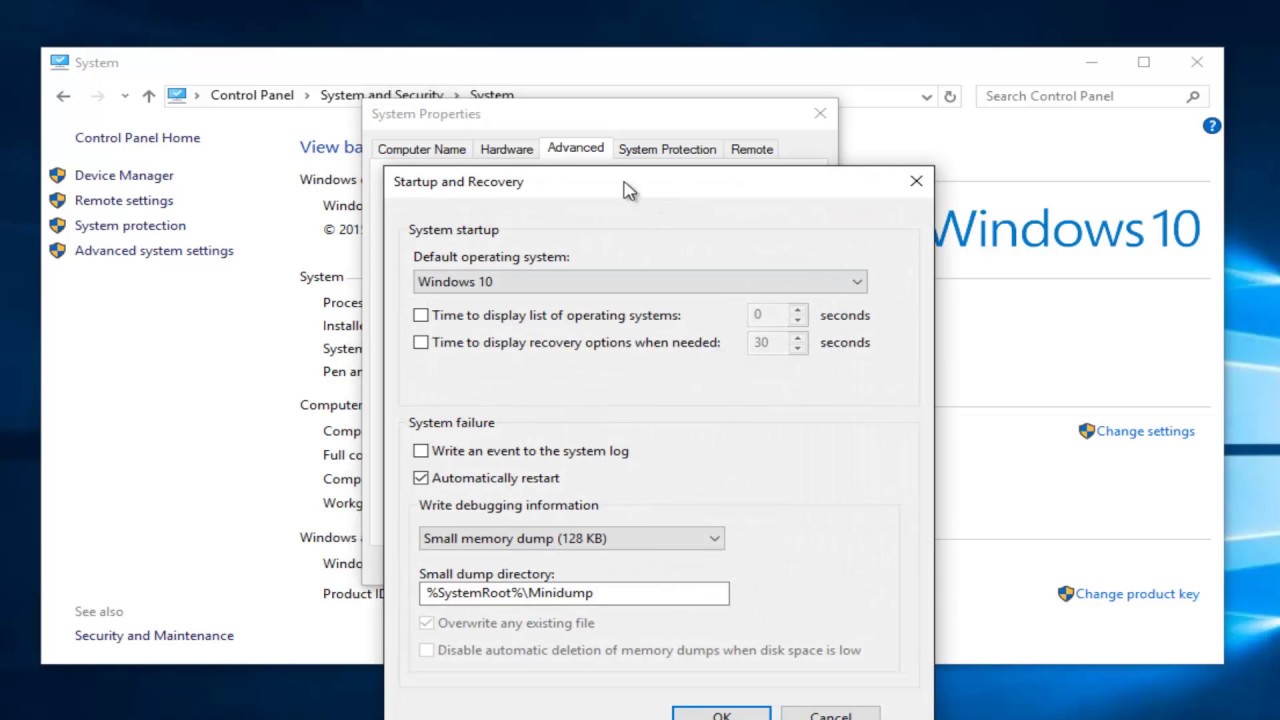
Task: Click the operating systems seconds value field
Action: 767,315
